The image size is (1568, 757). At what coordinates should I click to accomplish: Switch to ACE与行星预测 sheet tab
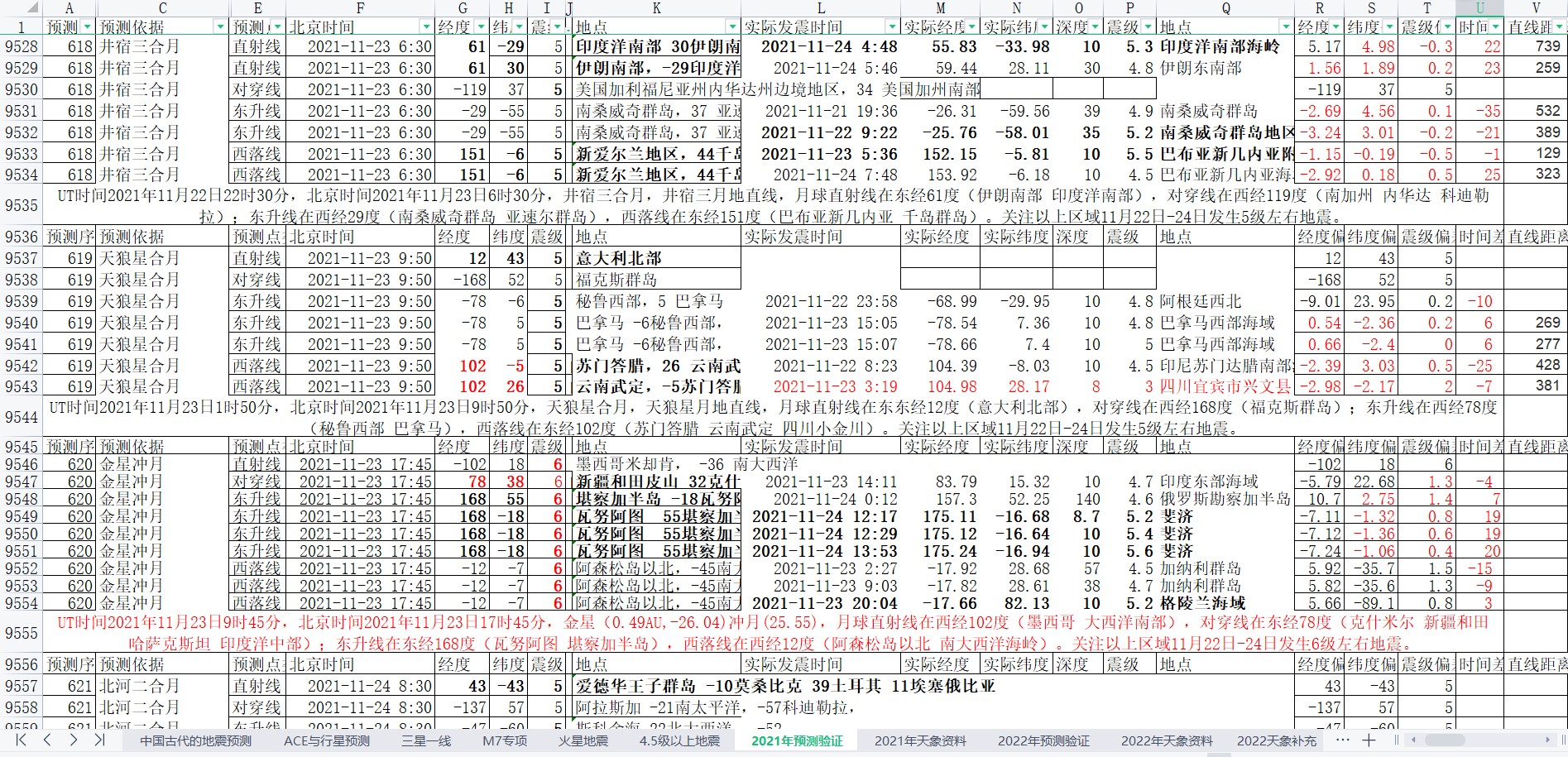click(327, 740)
